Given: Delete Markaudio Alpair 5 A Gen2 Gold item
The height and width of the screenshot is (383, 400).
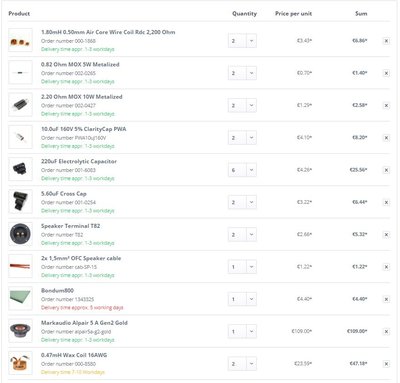Looking at the screenshot, I should 386,332.
